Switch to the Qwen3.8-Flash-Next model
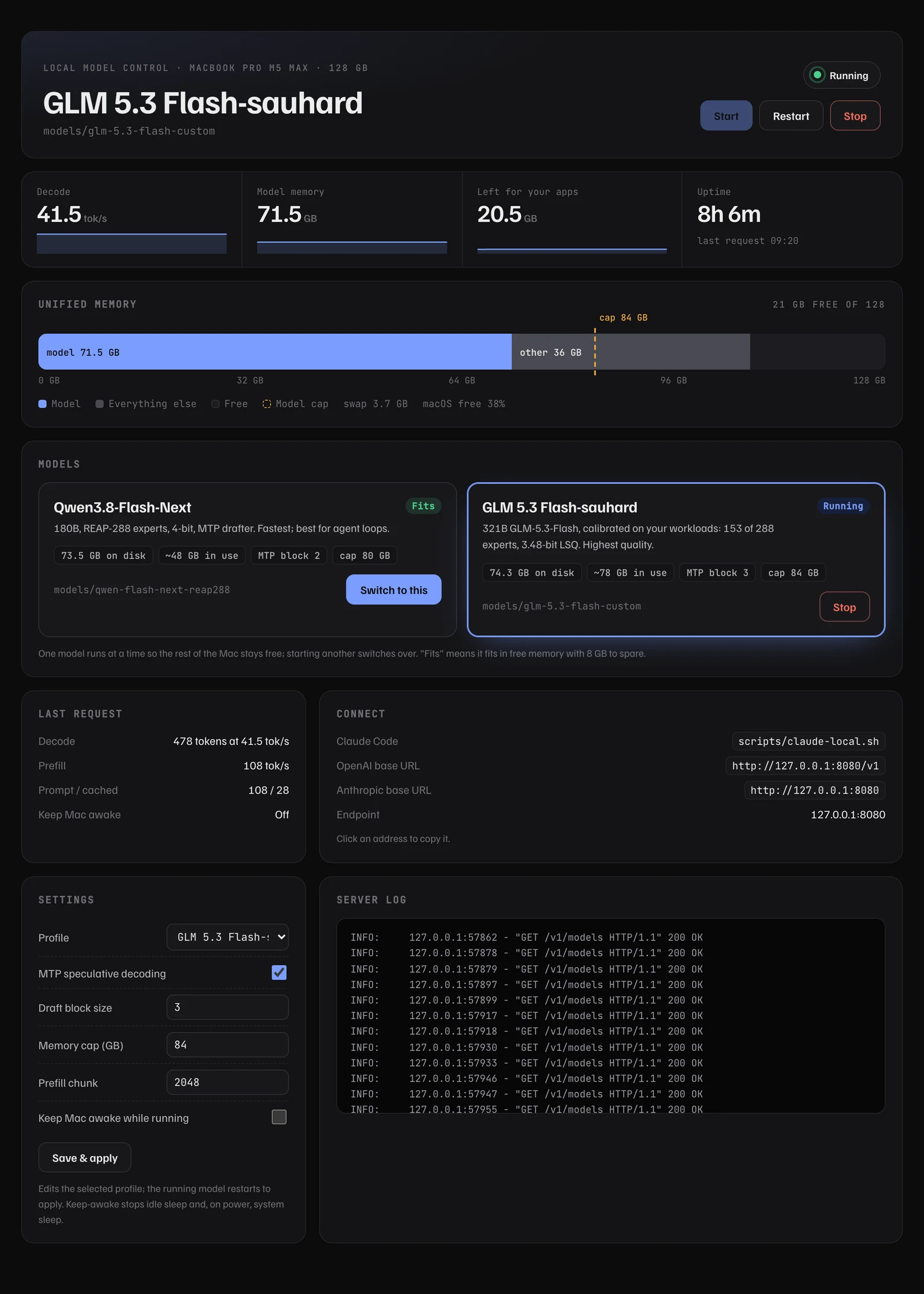Image resolution: width=924 pixels, height=1294 pixels. pyautogui.click(x=393, y=590)
